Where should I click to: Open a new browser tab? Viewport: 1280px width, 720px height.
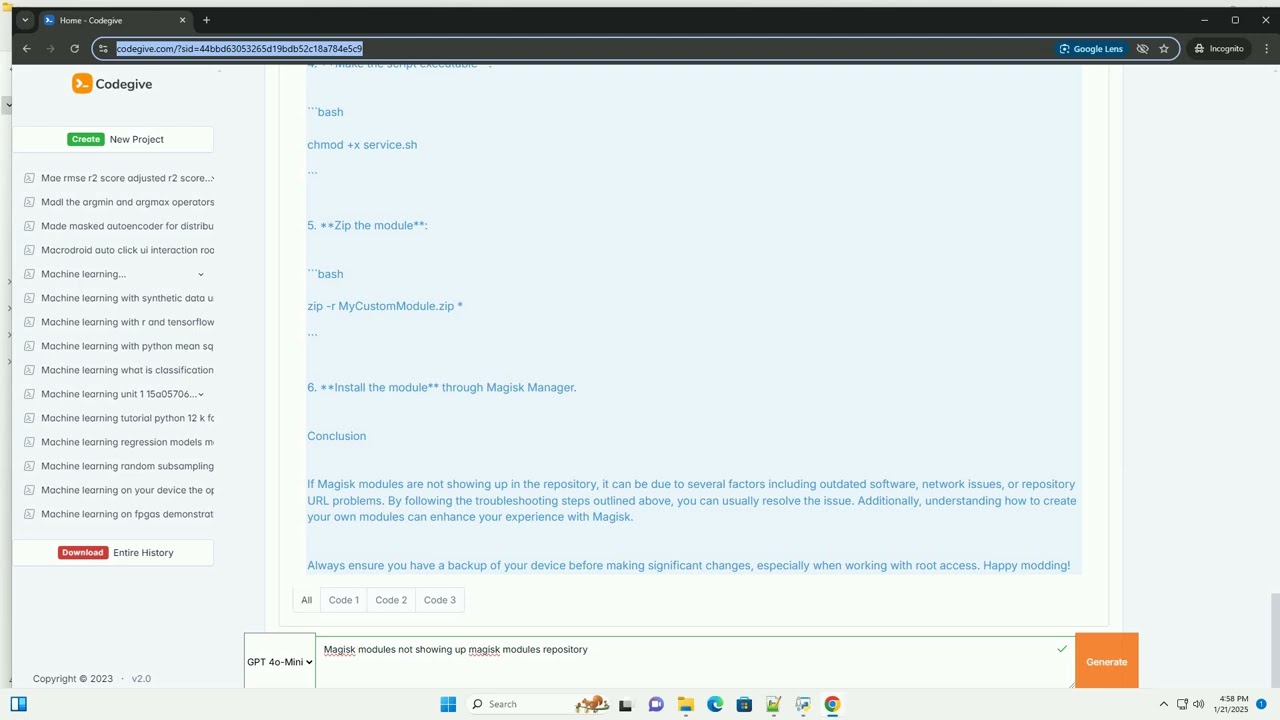(206, 20)
